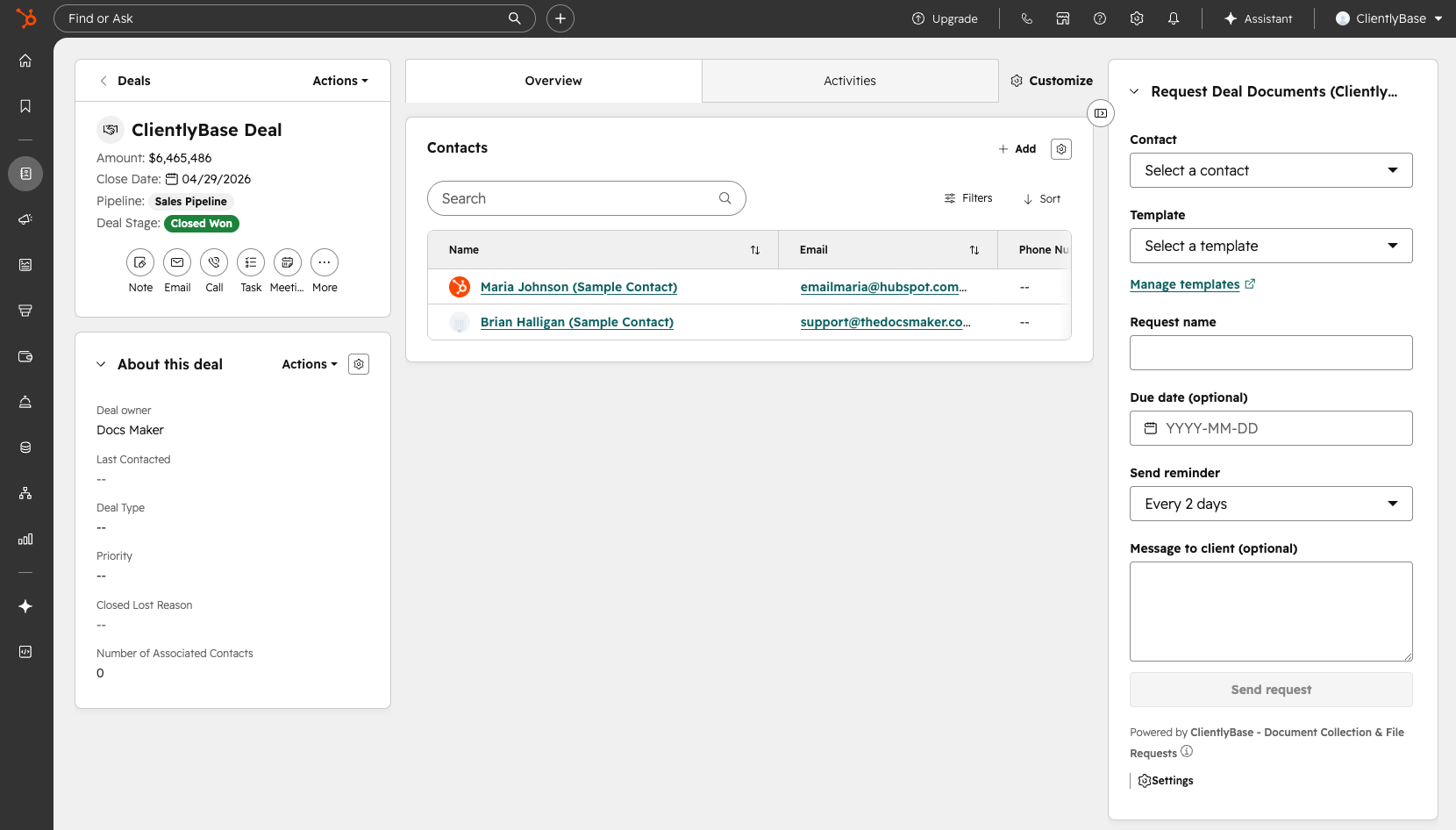Open ClientlyBase Settings link
Image resolution: width=1456 pixels, height=830 pixels.
coord(1166,781)
